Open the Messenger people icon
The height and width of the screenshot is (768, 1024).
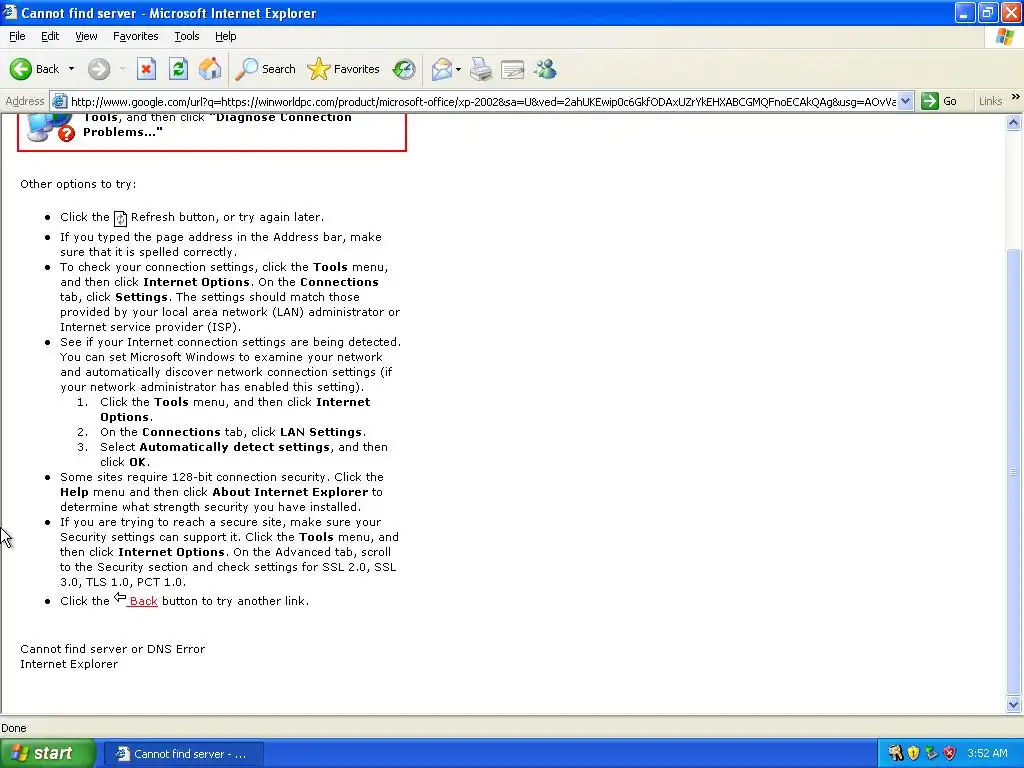545,69
